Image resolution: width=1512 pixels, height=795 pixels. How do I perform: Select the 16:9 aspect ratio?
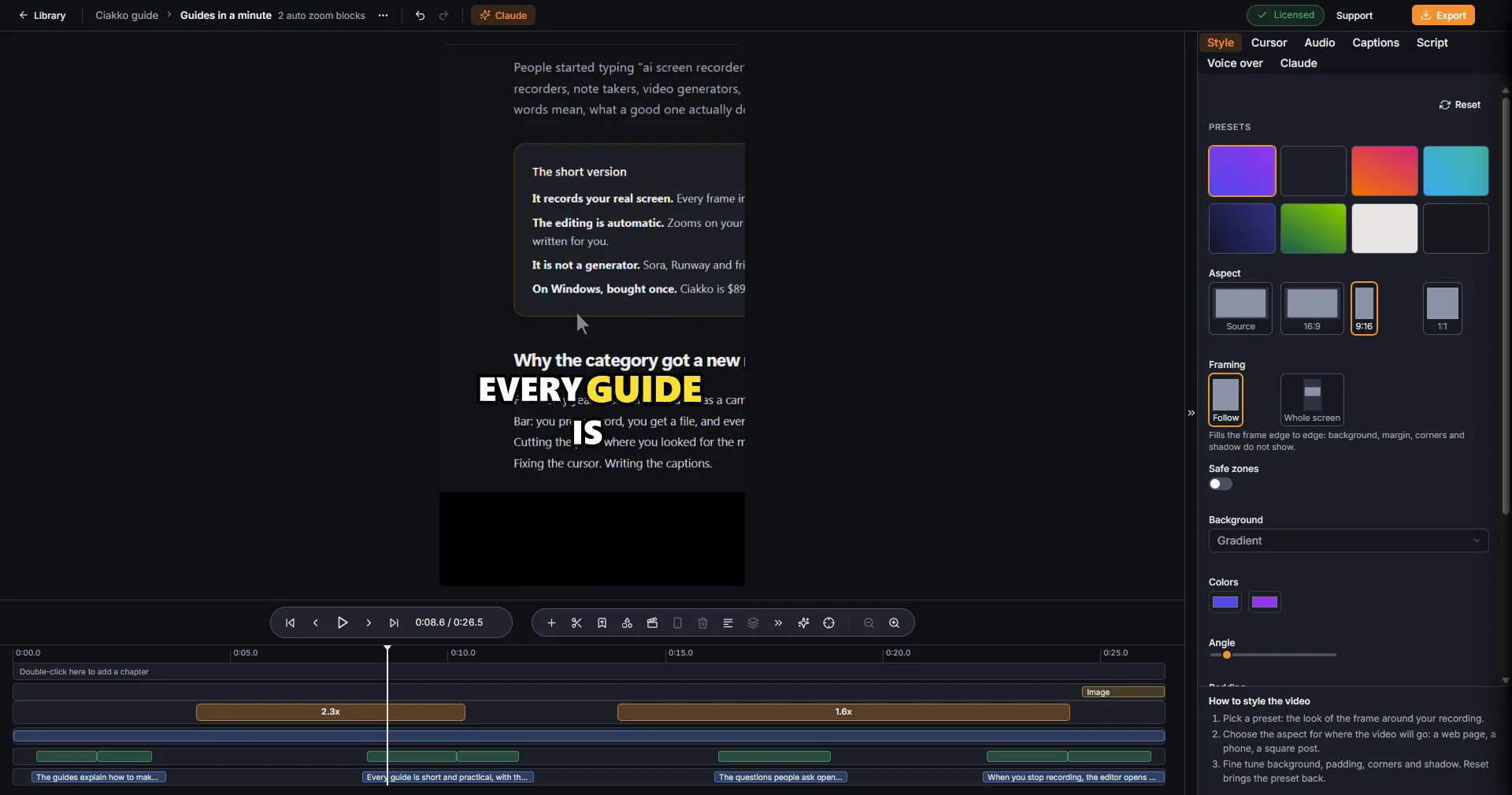pos(1312,308)
